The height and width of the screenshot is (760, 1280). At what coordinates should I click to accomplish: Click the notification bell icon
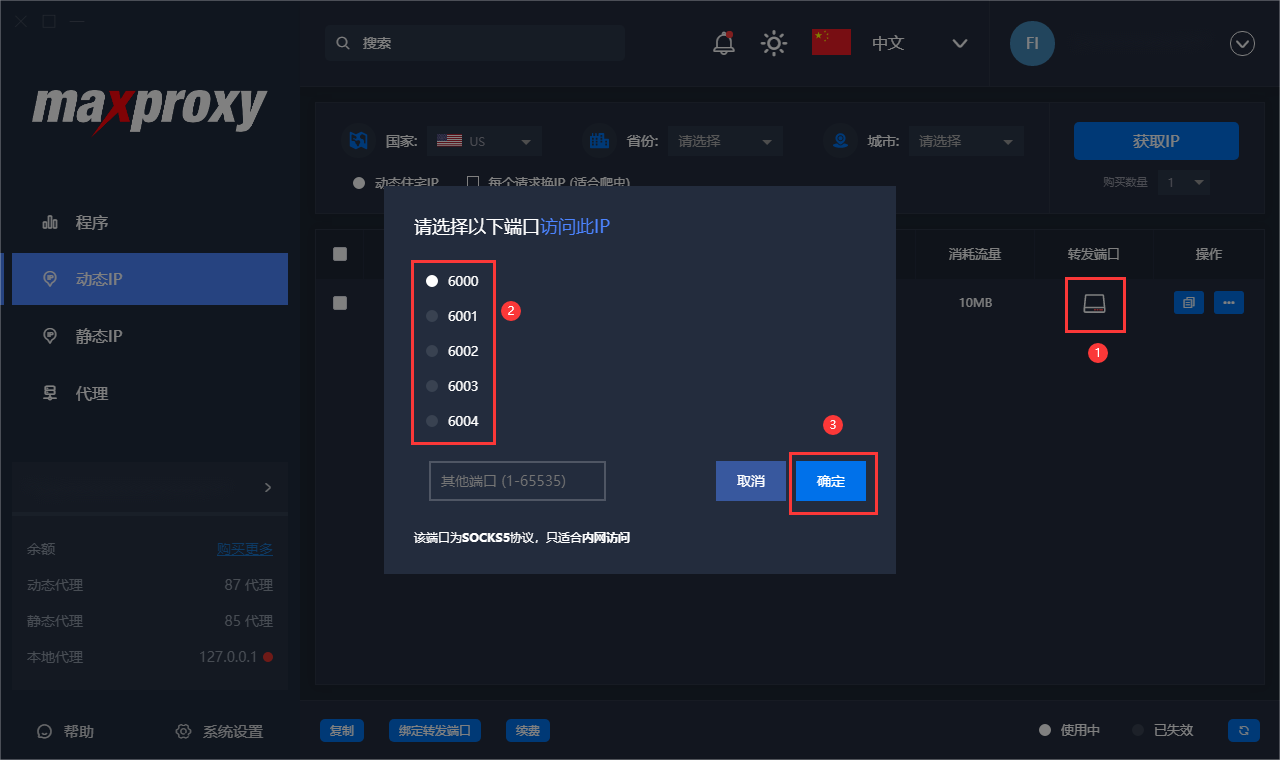[x=722, y=43]
